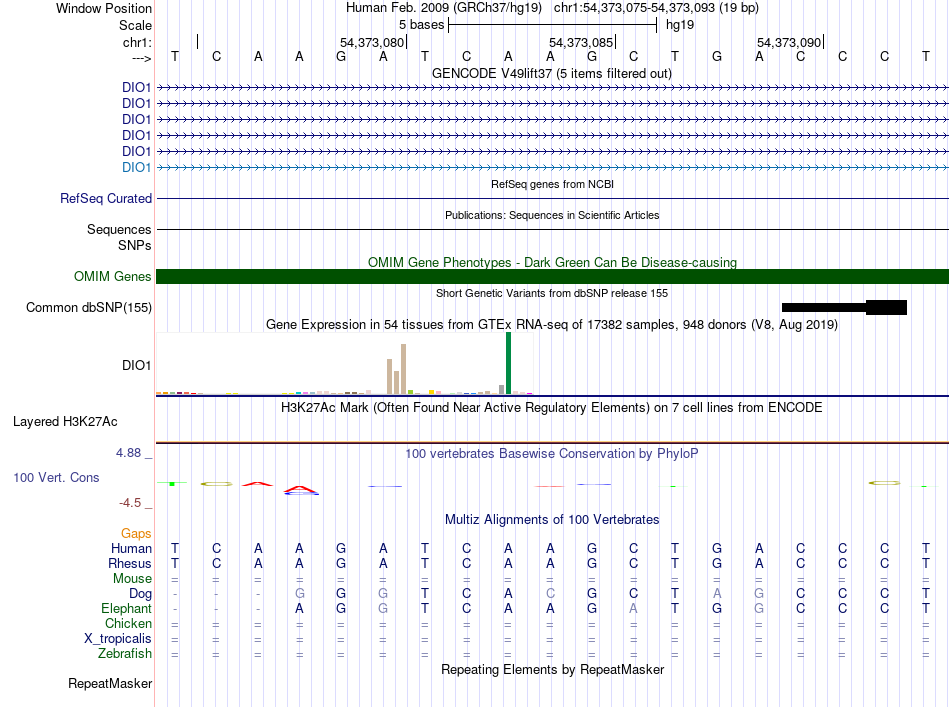The width and height of the screenshot is (950, 707).
Task: Click the Common dbSNP(155) black variant block
Action: 844,307
